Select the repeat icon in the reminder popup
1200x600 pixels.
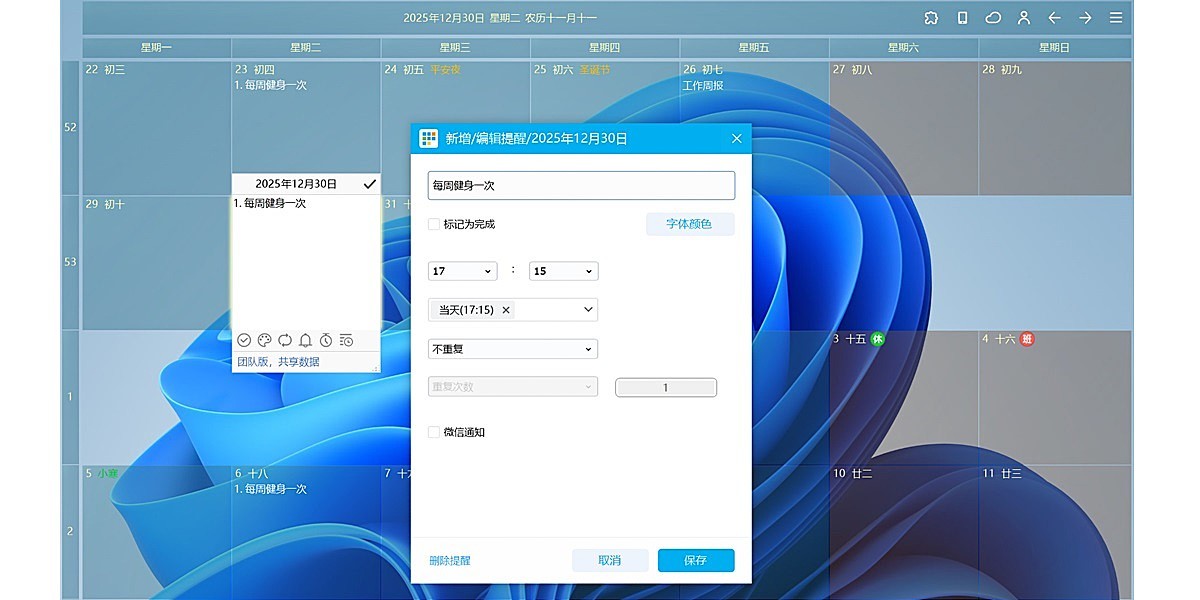point(285,340)
